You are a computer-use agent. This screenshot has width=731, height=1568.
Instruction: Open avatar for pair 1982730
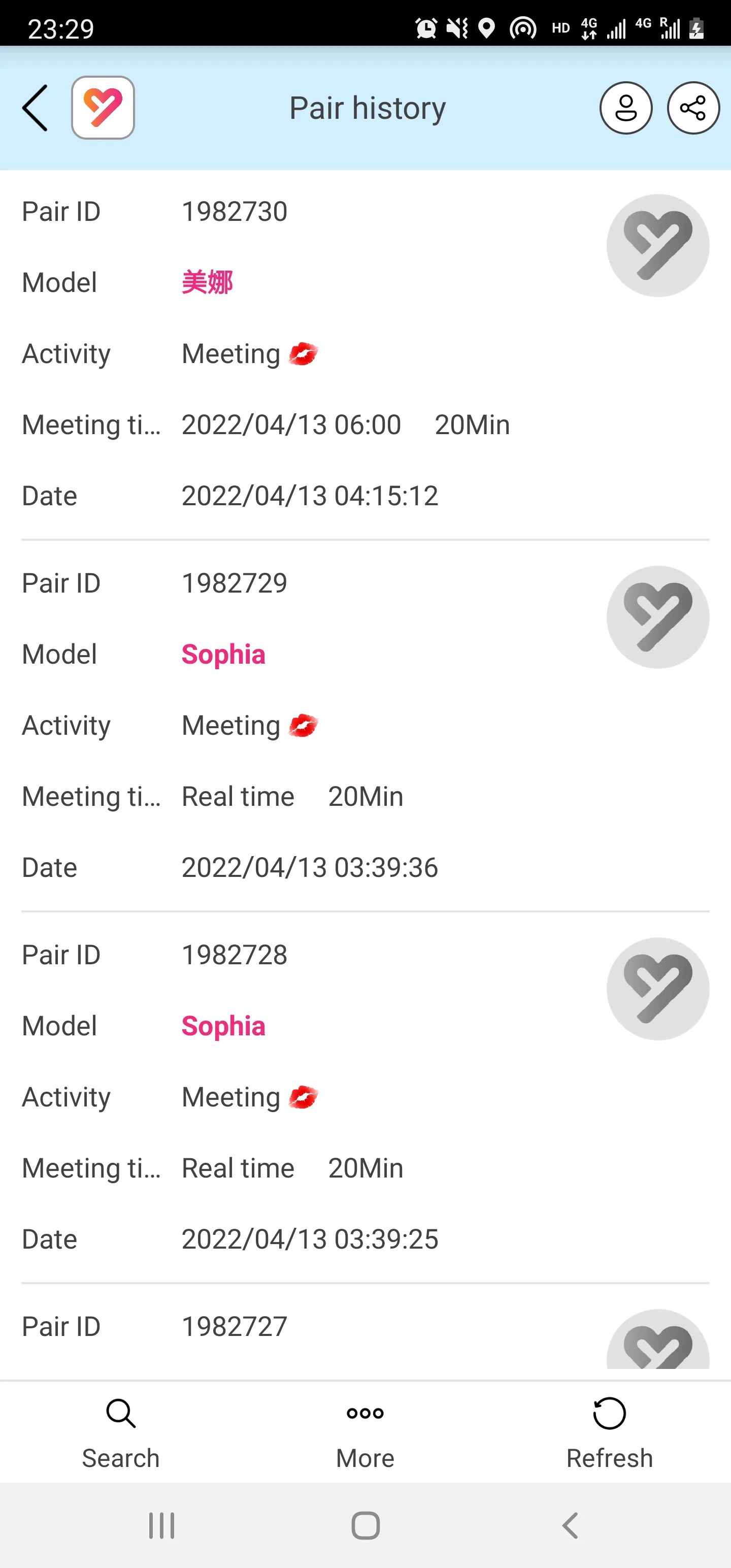(657, 245)
